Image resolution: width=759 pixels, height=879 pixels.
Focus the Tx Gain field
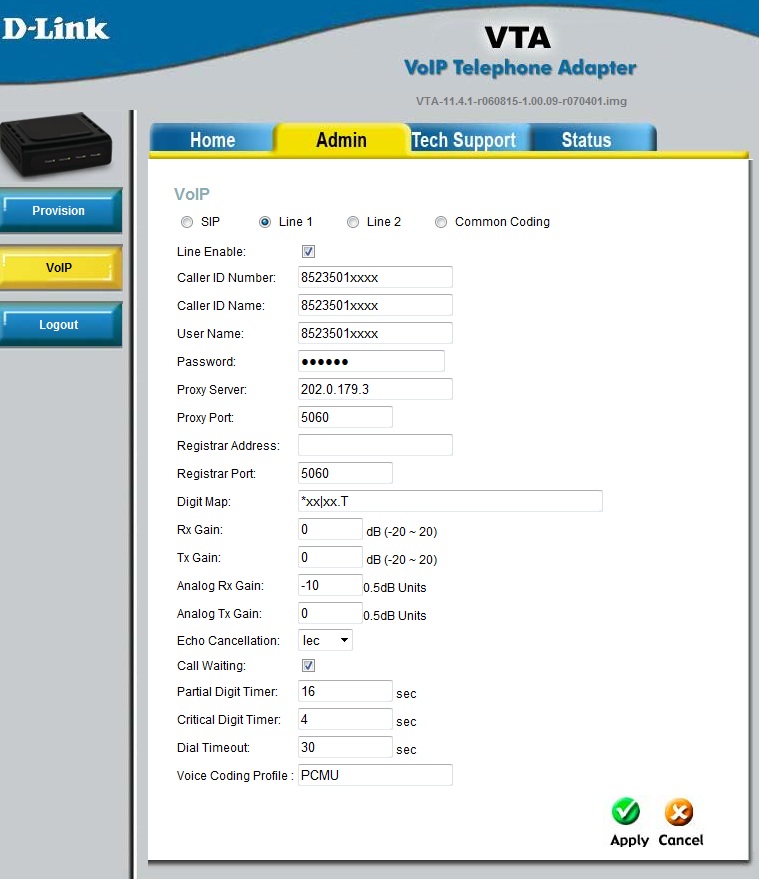[330, 557]
